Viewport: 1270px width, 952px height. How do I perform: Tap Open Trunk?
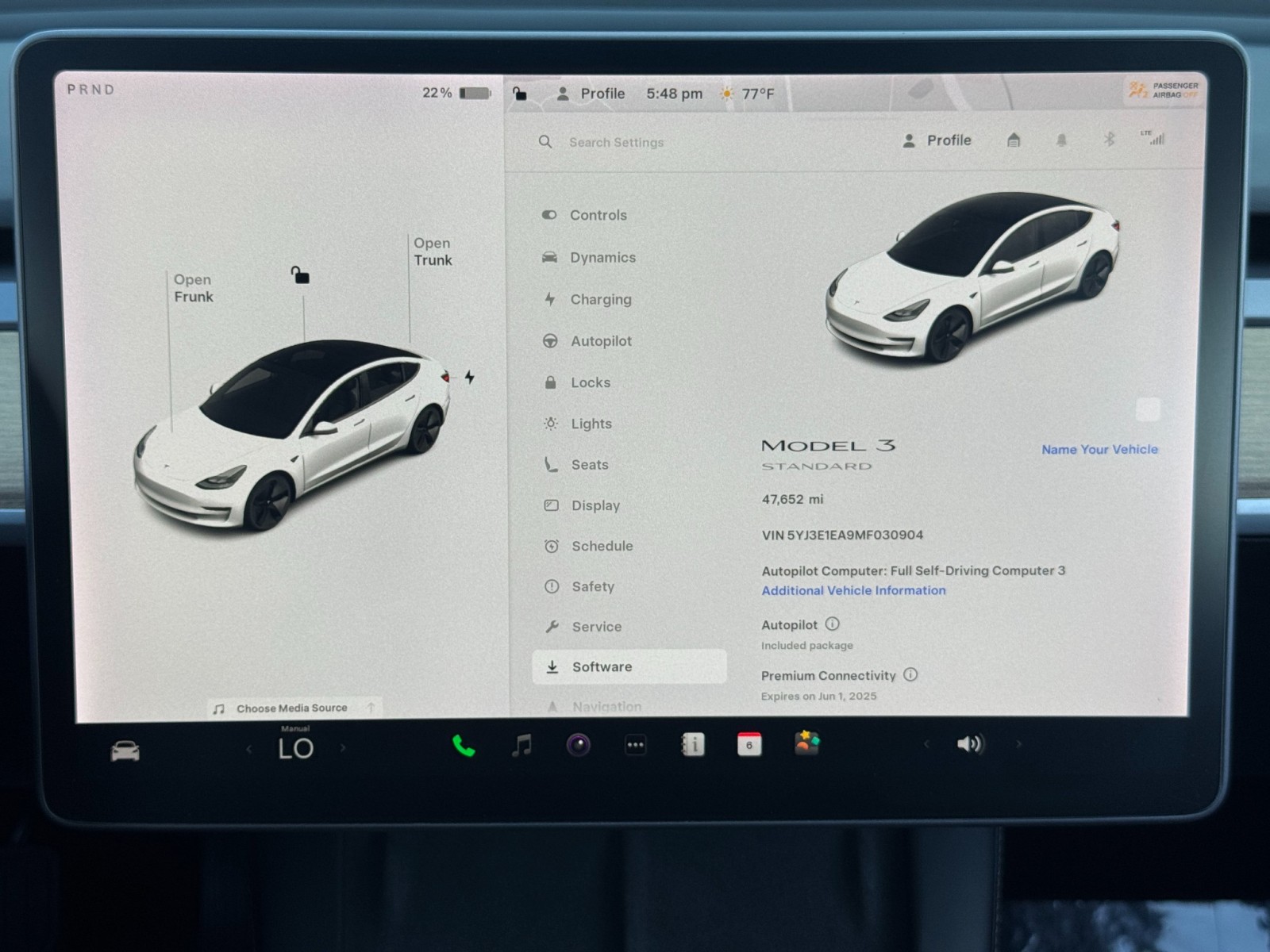(433, 251)
